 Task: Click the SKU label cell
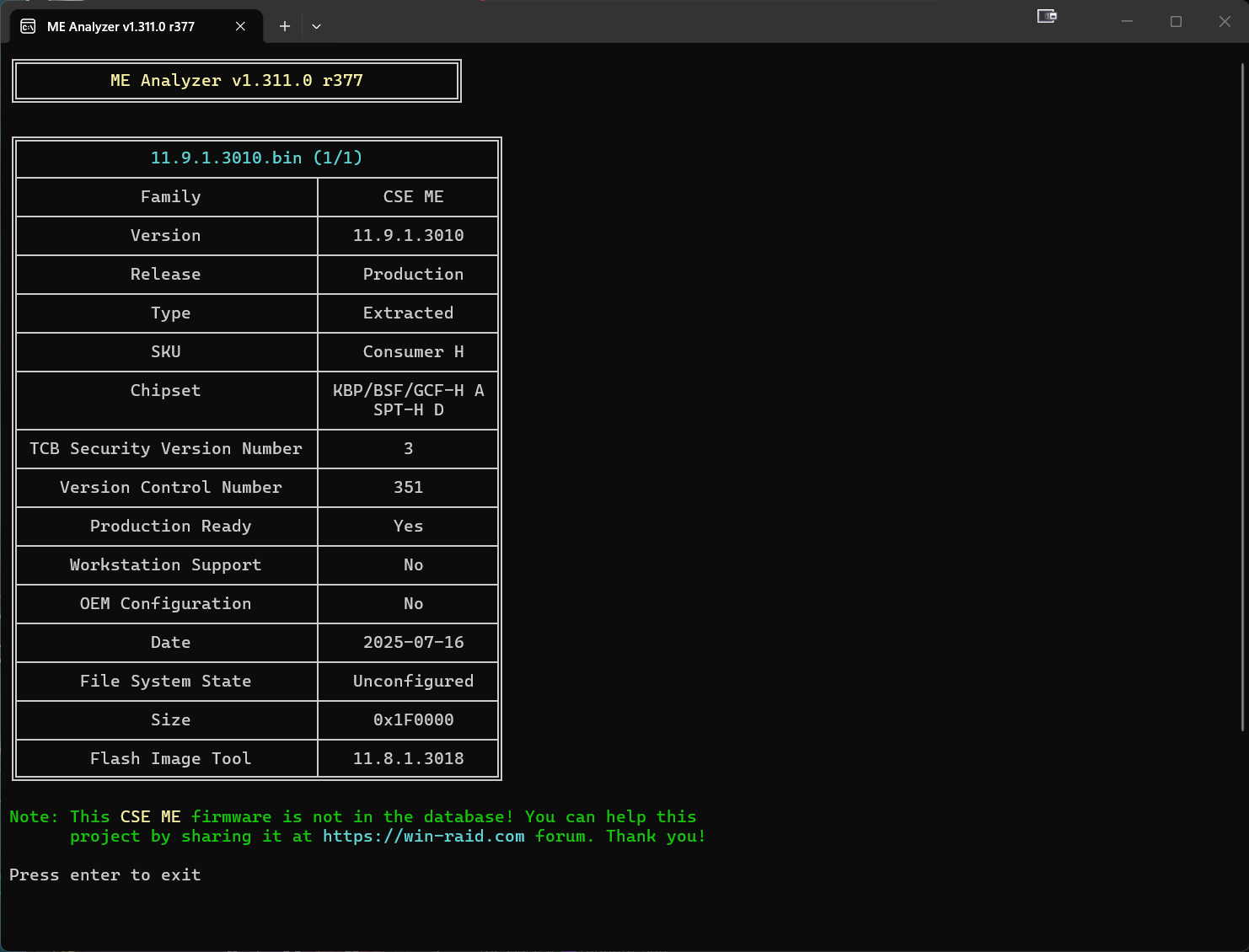[165, 352]
